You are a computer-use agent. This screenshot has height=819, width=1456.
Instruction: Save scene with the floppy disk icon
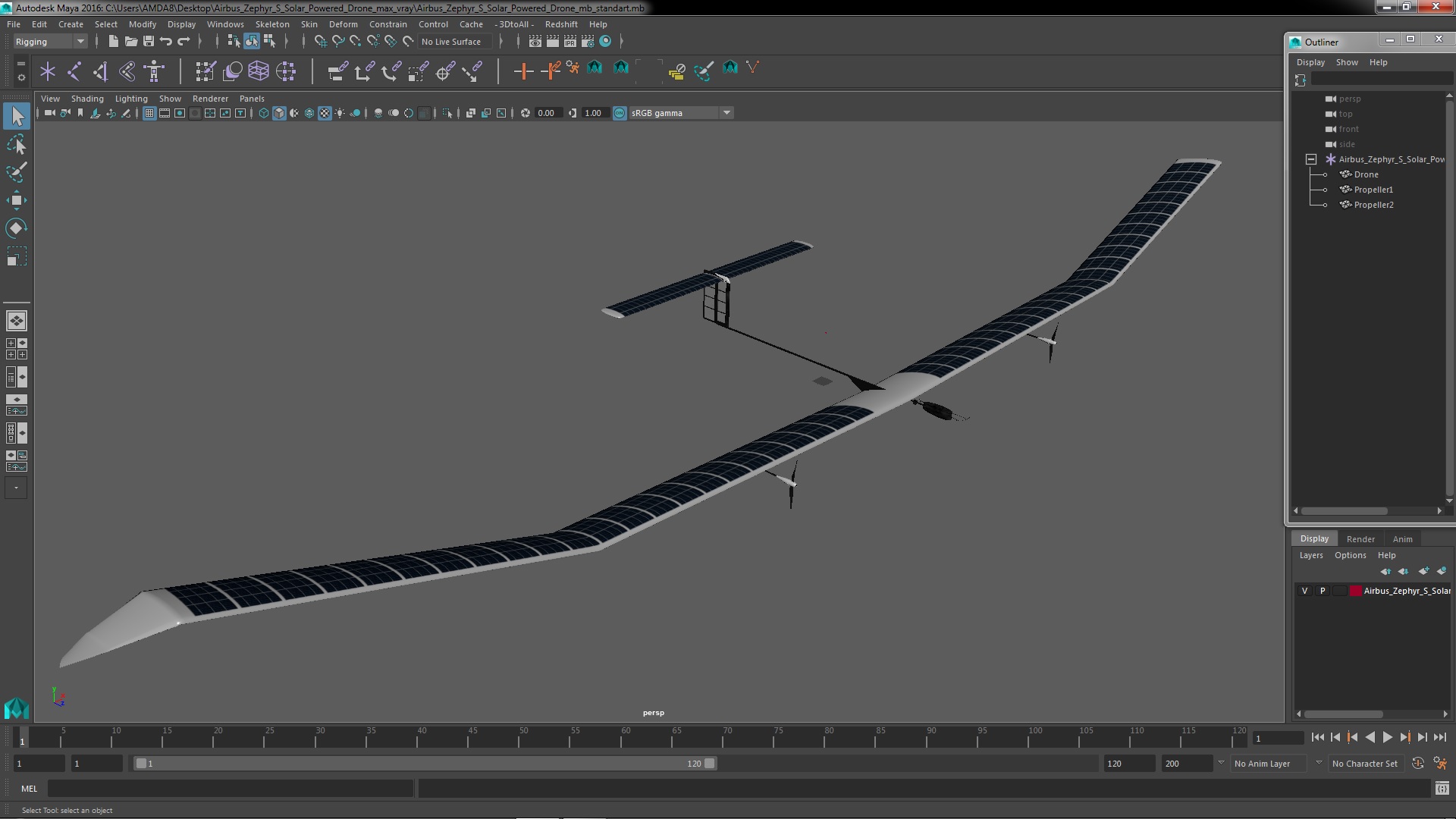pyautogui.click(x=148, y=41)
